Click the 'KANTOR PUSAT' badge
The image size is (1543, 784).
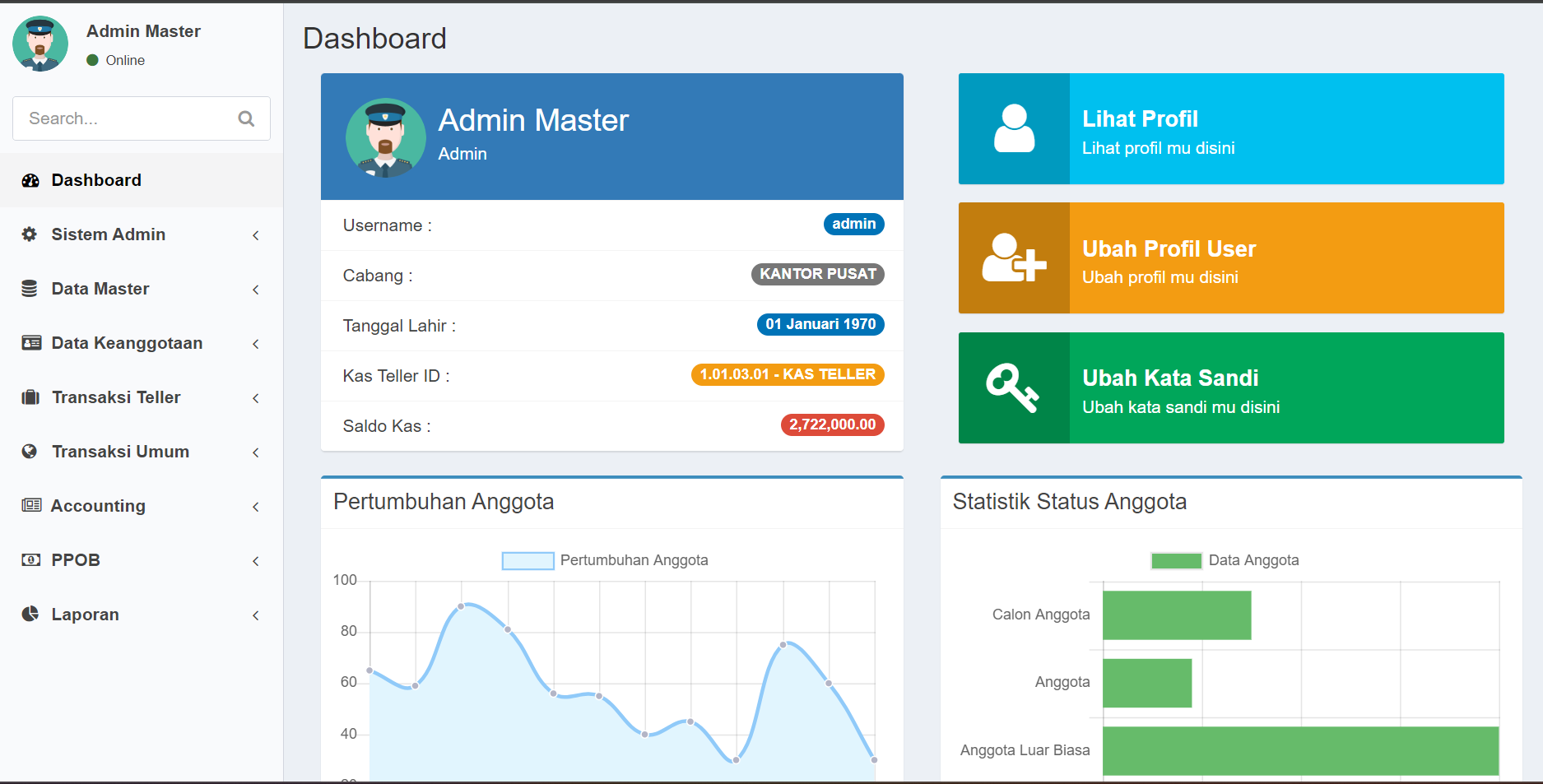817,274
